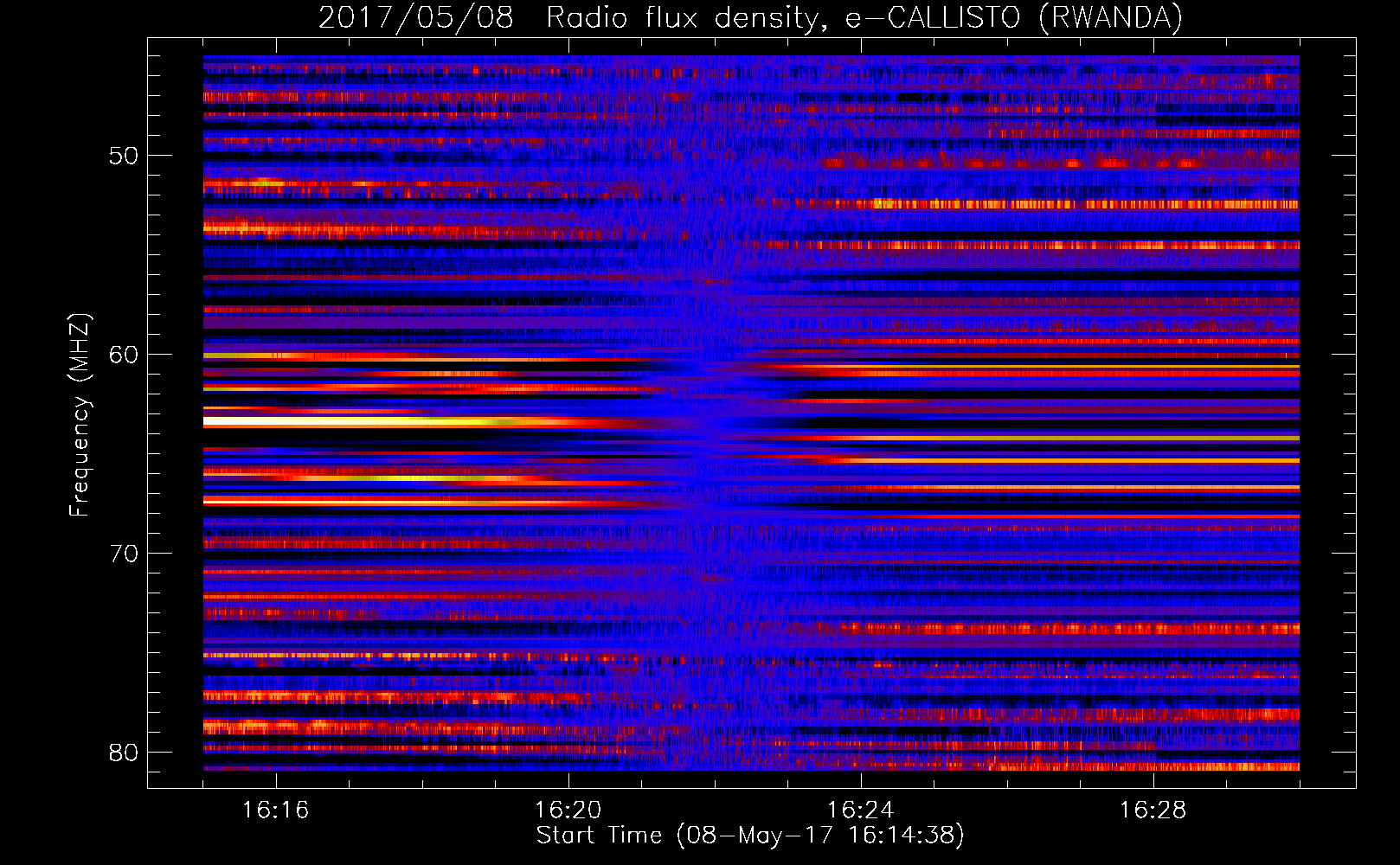Click the 50 MHz frequency tick label
The height and width of the screenshot is (865, 1400).
pyautogui.click(x=124, y=156)
